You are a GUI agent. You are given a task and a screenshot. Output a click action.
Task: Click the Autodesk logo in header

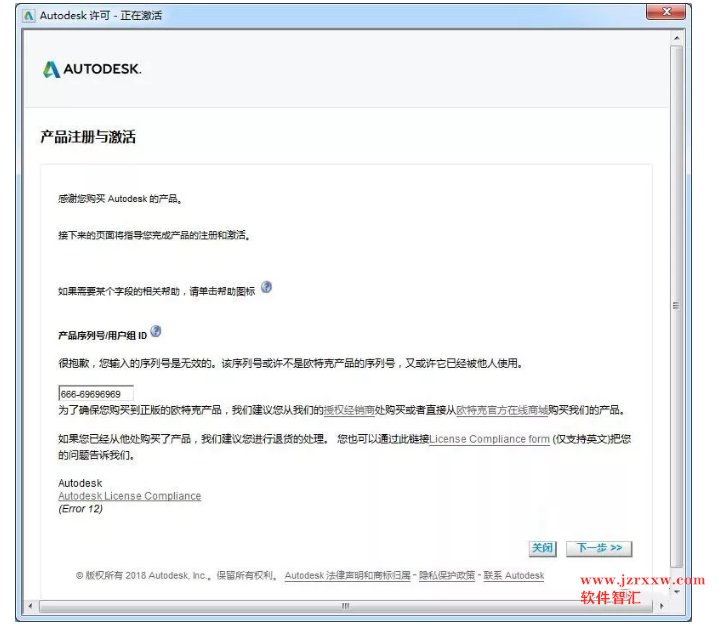pos(92,69)
